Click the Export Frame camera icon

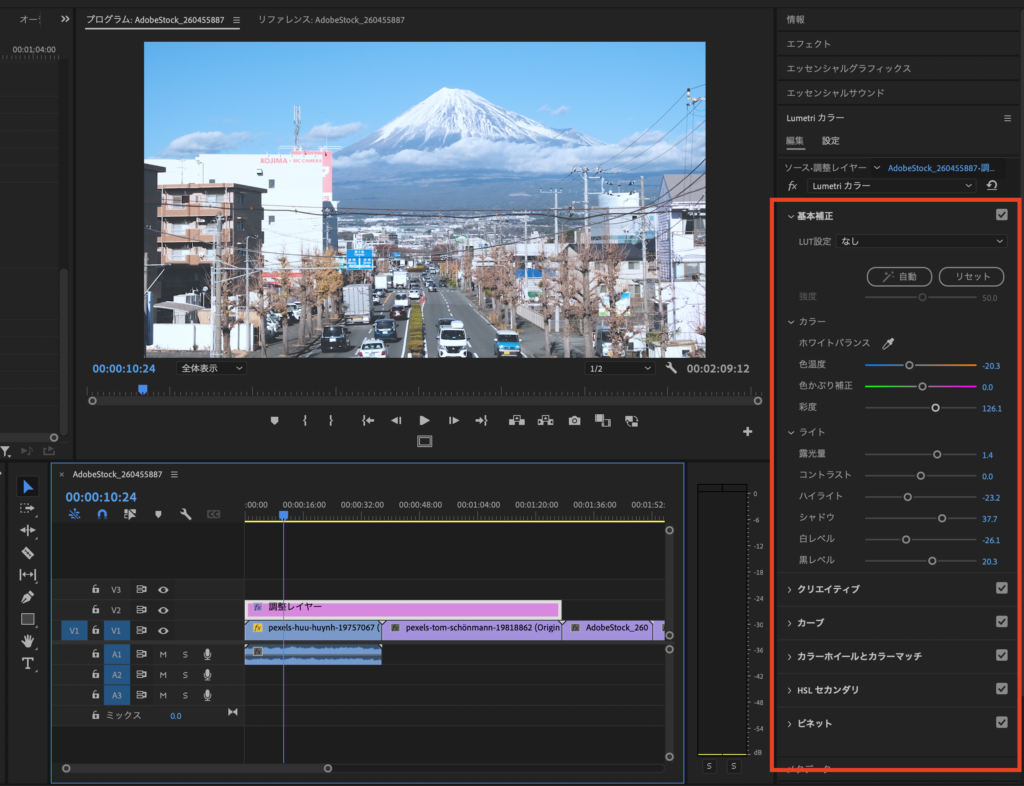point(574,421)
